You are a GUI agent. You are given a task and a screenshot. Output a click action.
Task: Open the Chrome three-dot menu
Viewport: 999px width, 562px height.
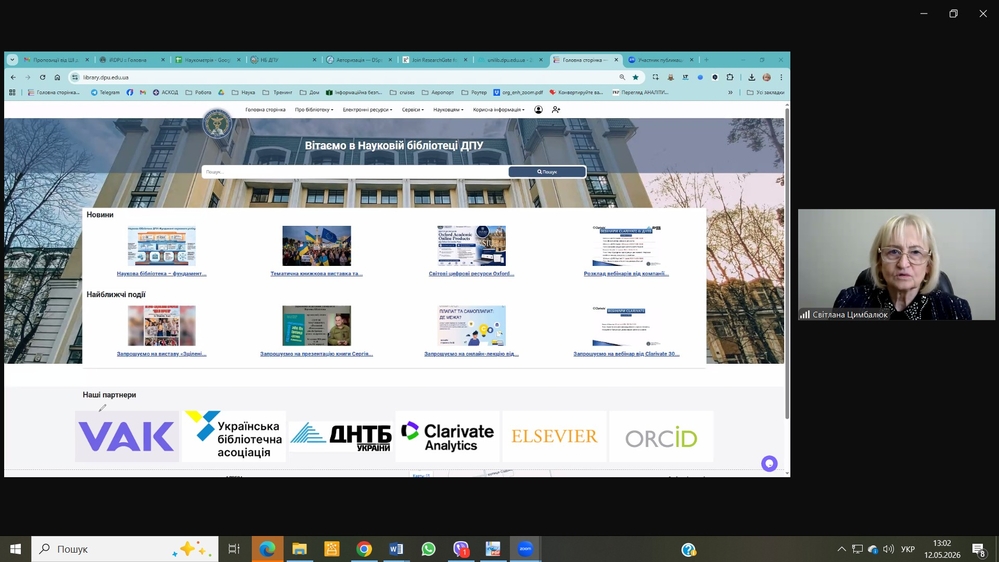(781, 77)
